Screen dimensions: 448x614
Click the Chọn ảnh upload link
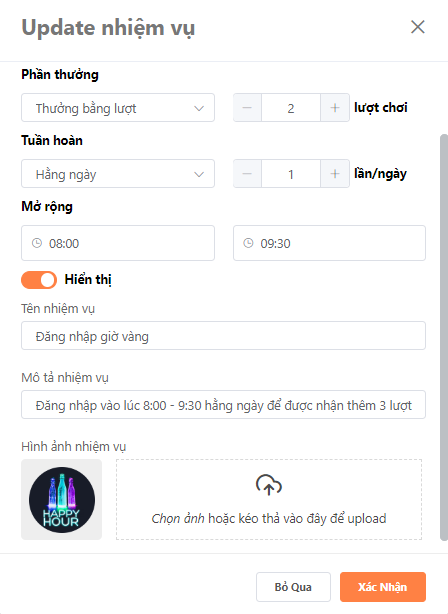pos(178,518)
